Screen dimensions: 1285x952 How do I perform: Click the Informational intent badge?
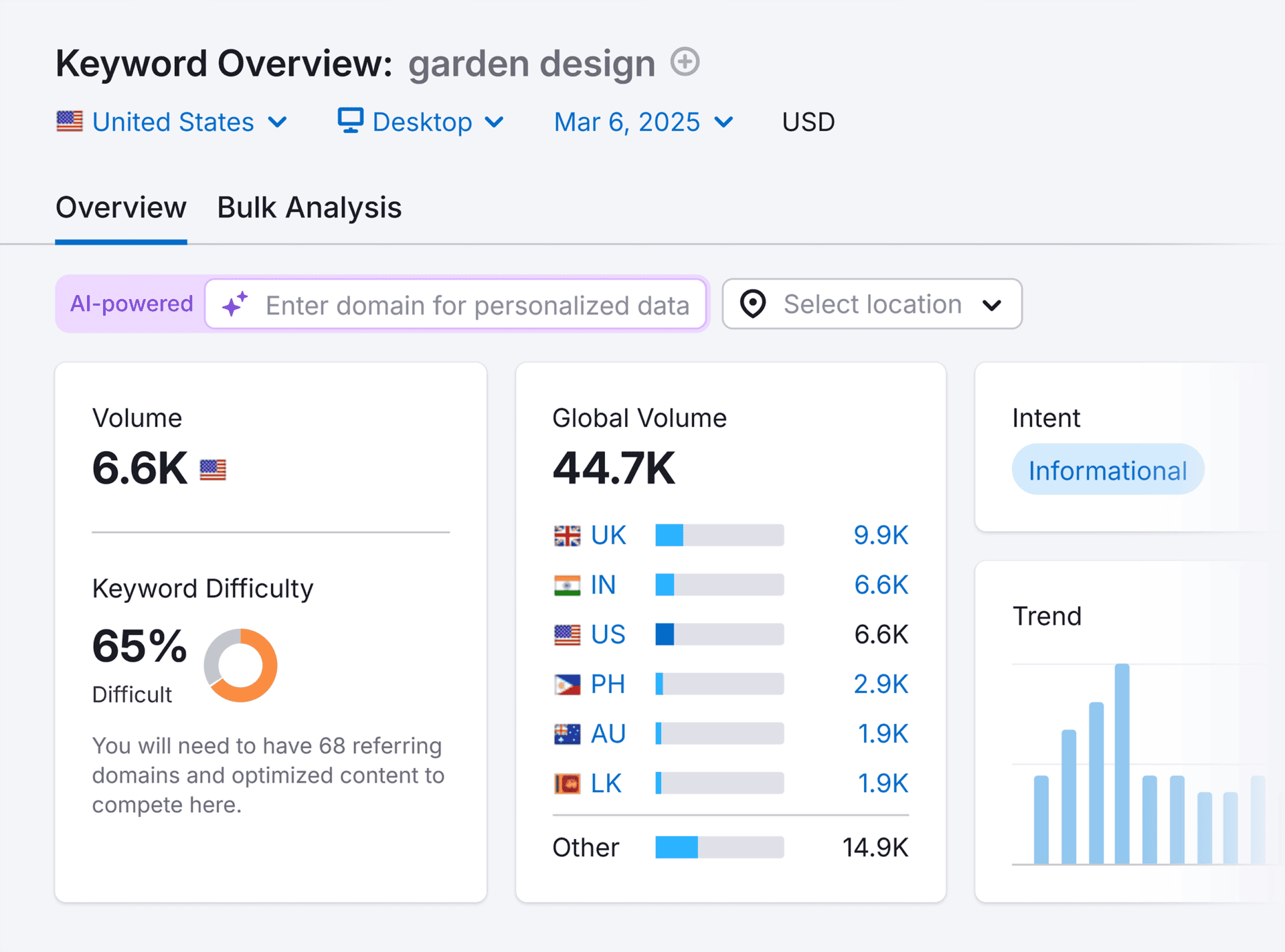click(x=1108, y=470)
